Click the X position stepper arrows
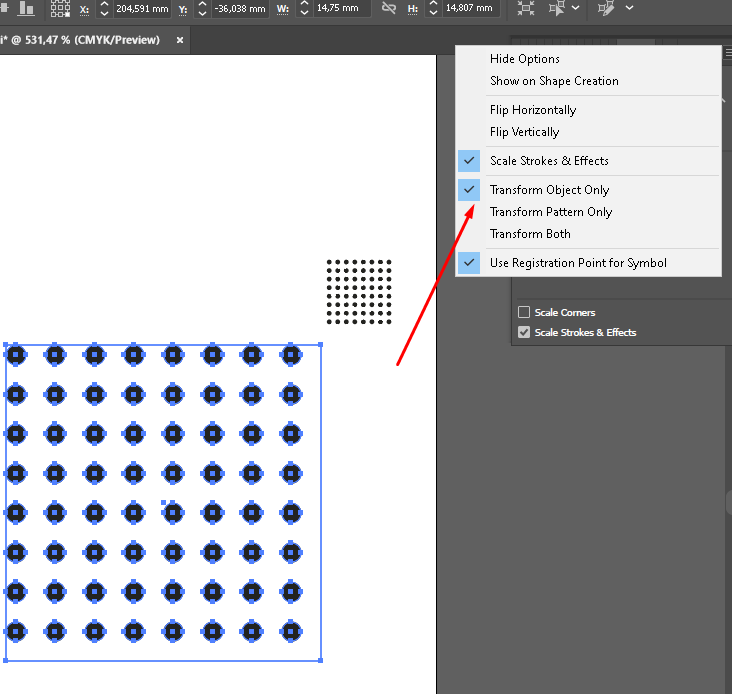The image size is (732, 694). tap(104, 8)
